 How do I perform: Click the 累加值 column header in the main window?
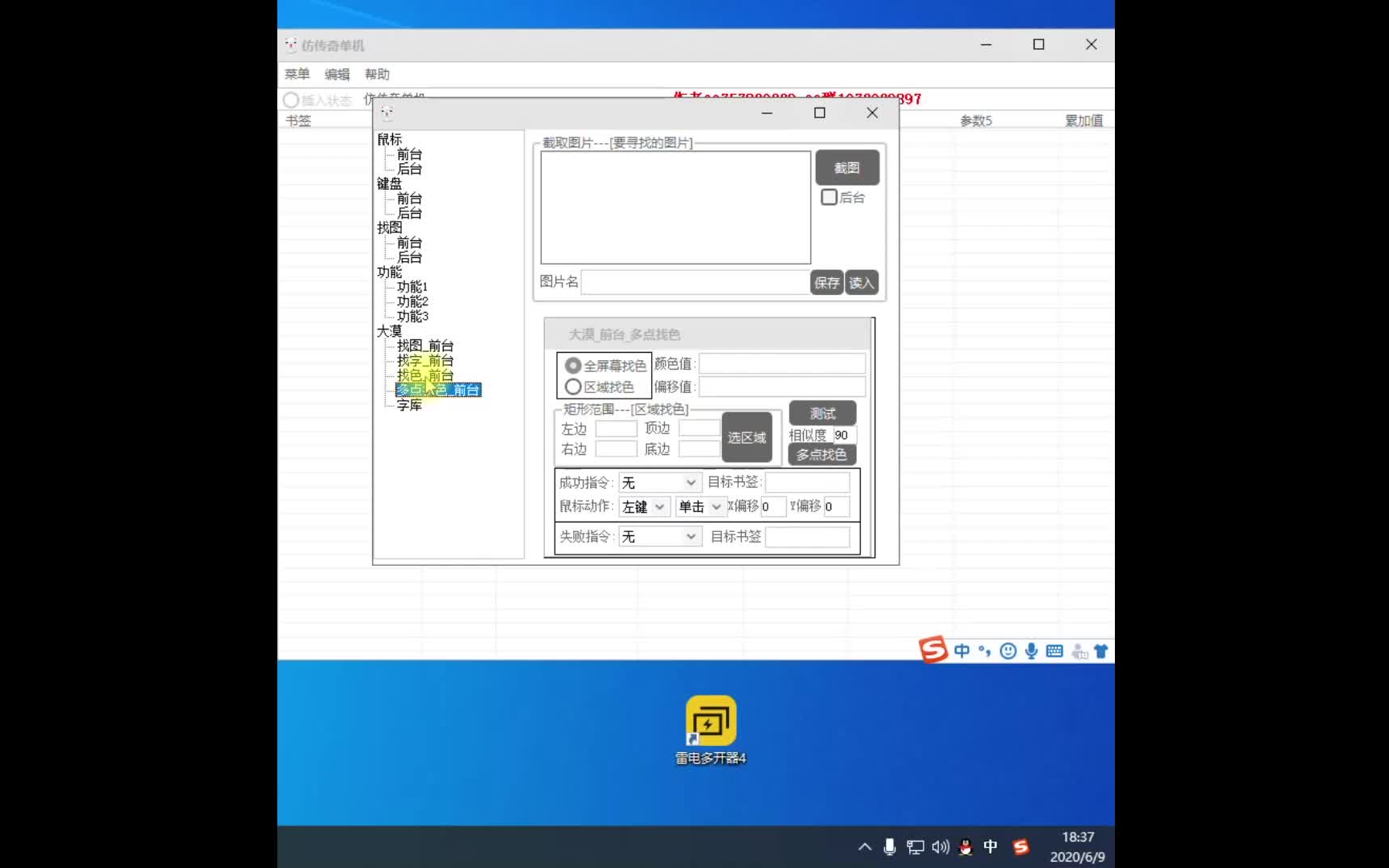pos(1084,121)
